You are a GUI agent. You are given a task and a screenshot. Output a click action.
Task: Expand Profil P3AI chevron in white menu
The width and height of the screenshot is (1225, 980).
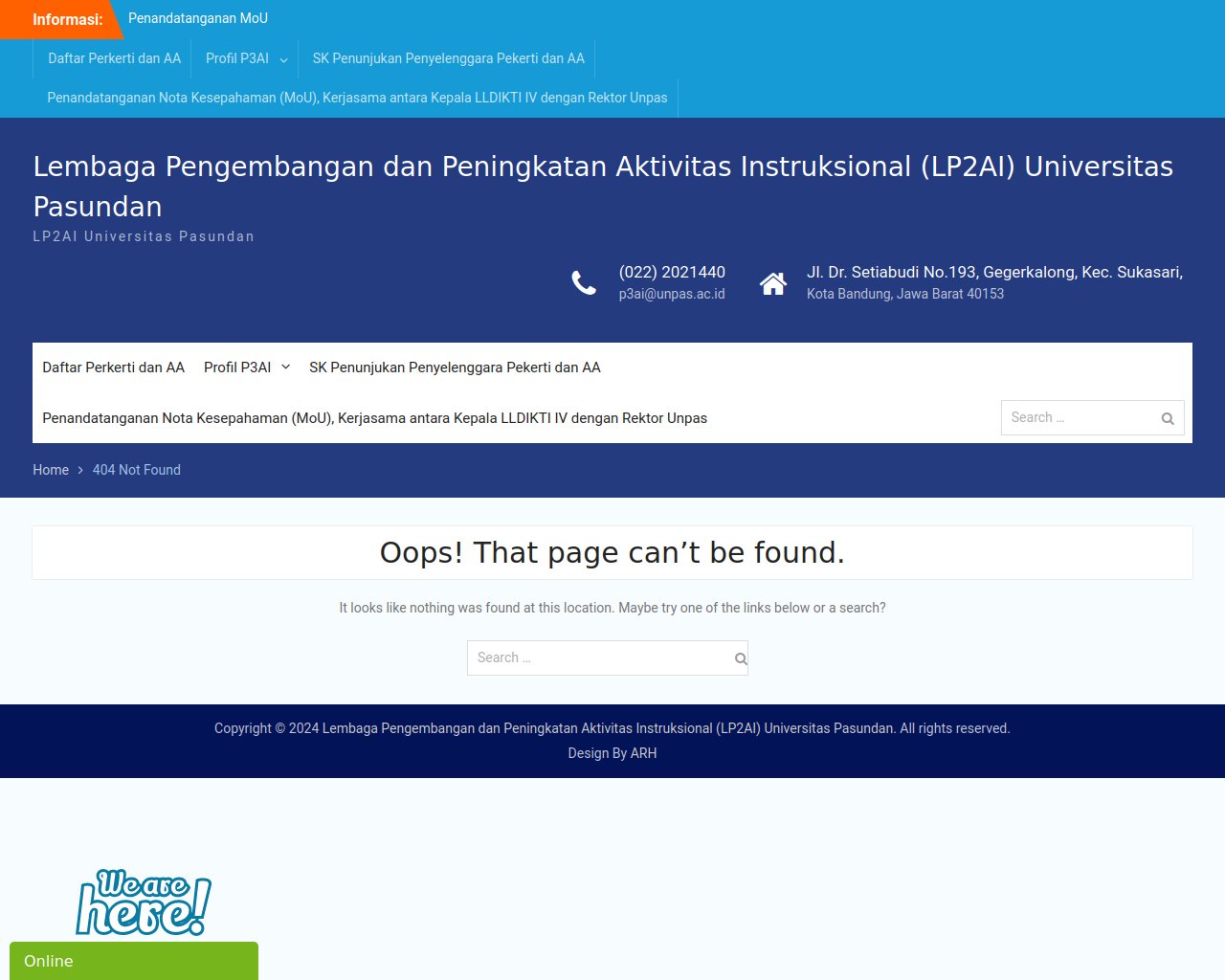click(x=285, y=367)
